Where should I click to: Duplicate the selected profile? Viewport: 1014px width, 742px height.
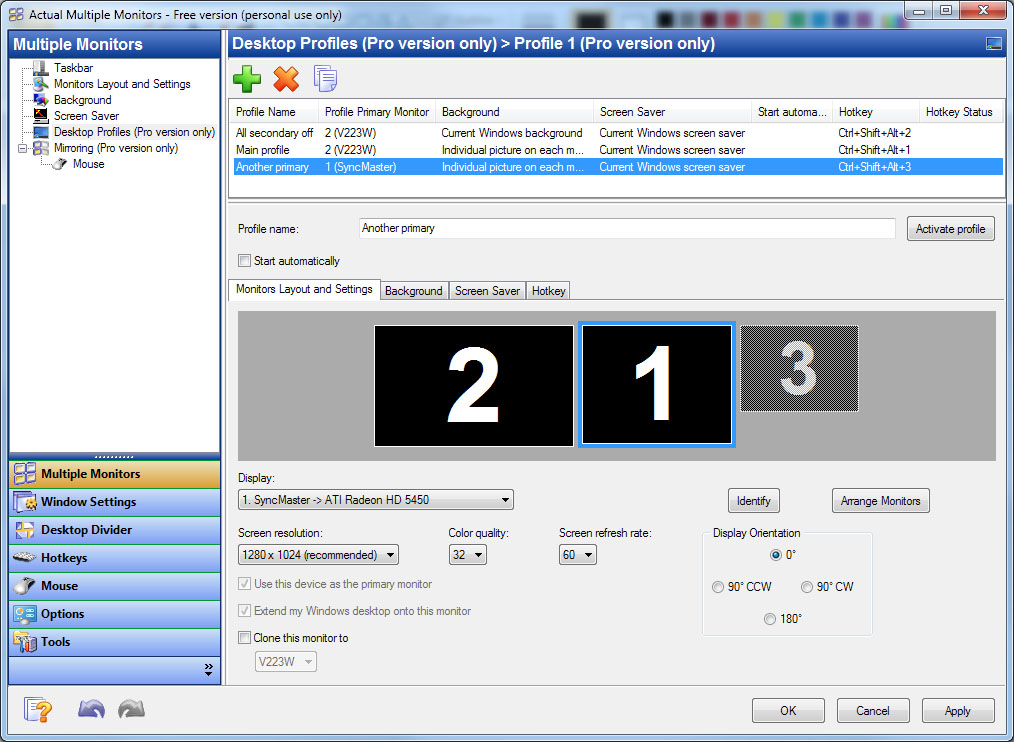(x=324, y=77)
